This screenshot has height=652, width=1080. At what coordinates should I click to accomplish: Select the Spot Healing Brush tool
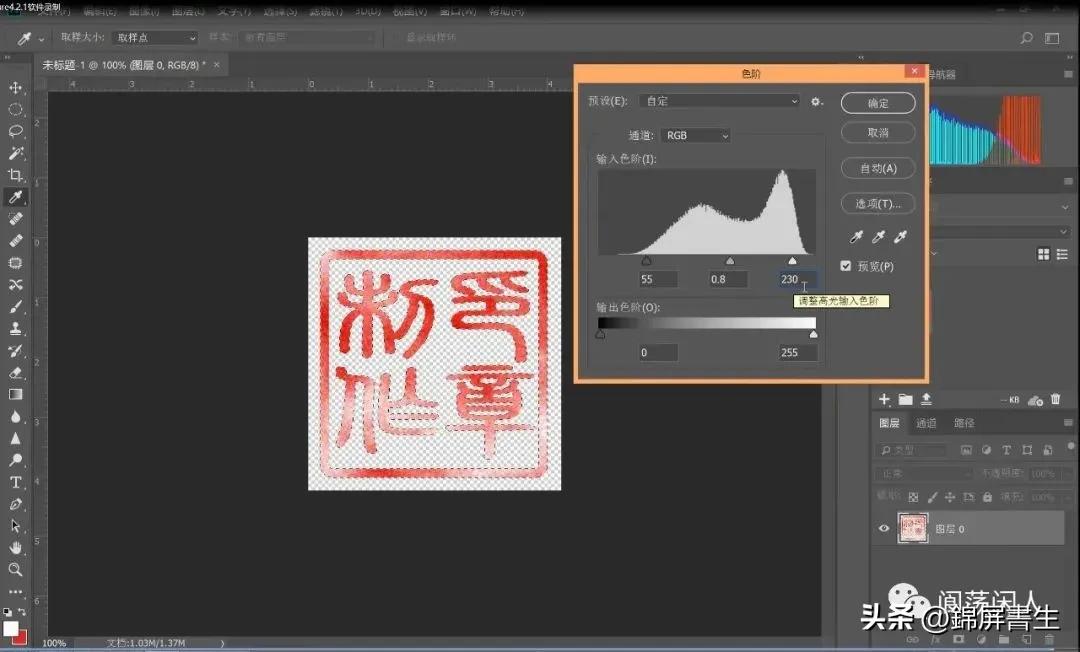[15, 219]
